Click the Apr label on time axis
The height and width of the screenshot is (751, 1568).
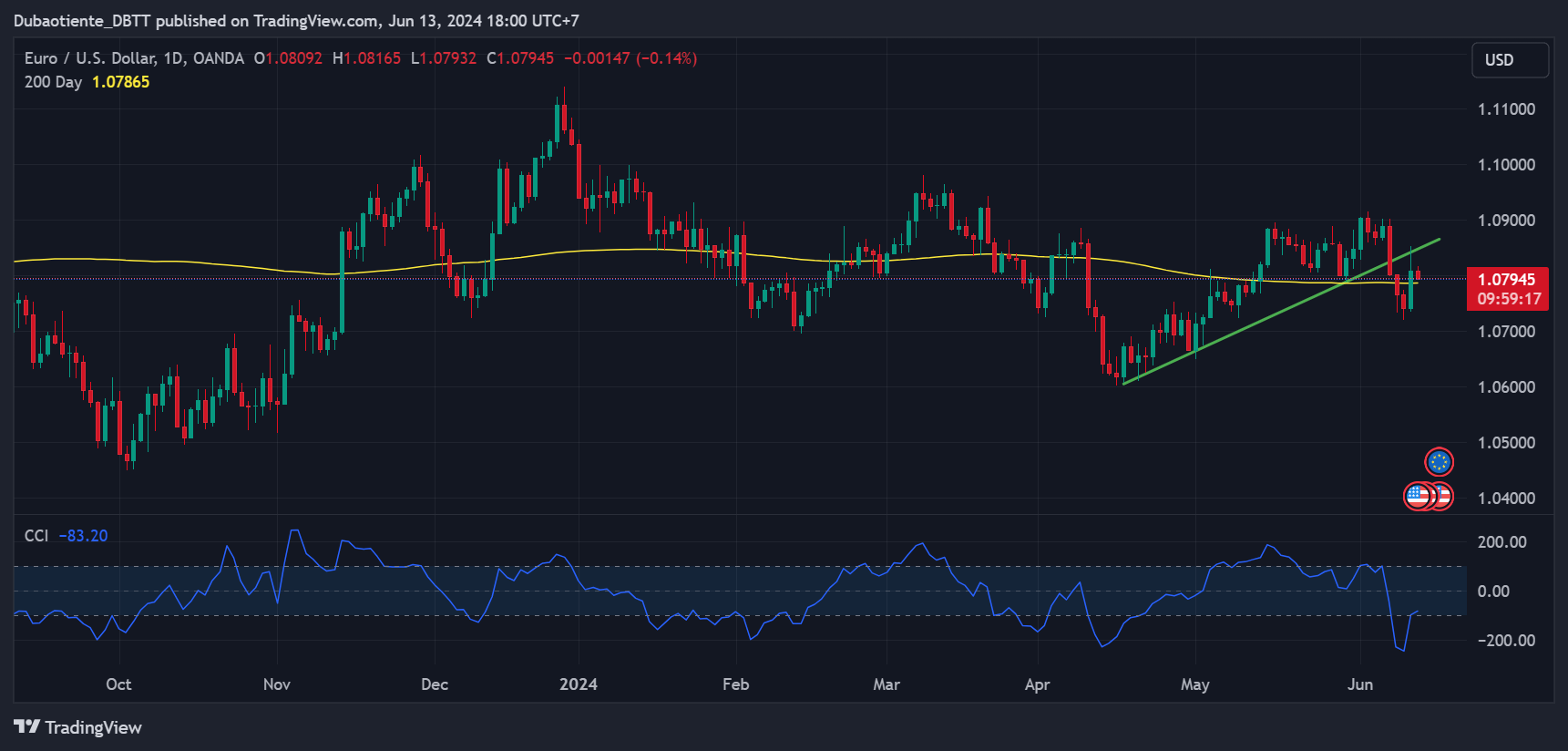point(1037,684)
